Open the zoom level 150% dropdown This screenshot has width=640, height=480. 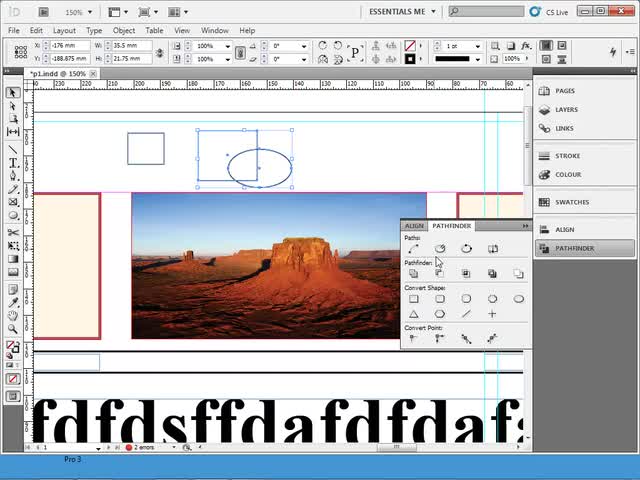click(90, 12)
